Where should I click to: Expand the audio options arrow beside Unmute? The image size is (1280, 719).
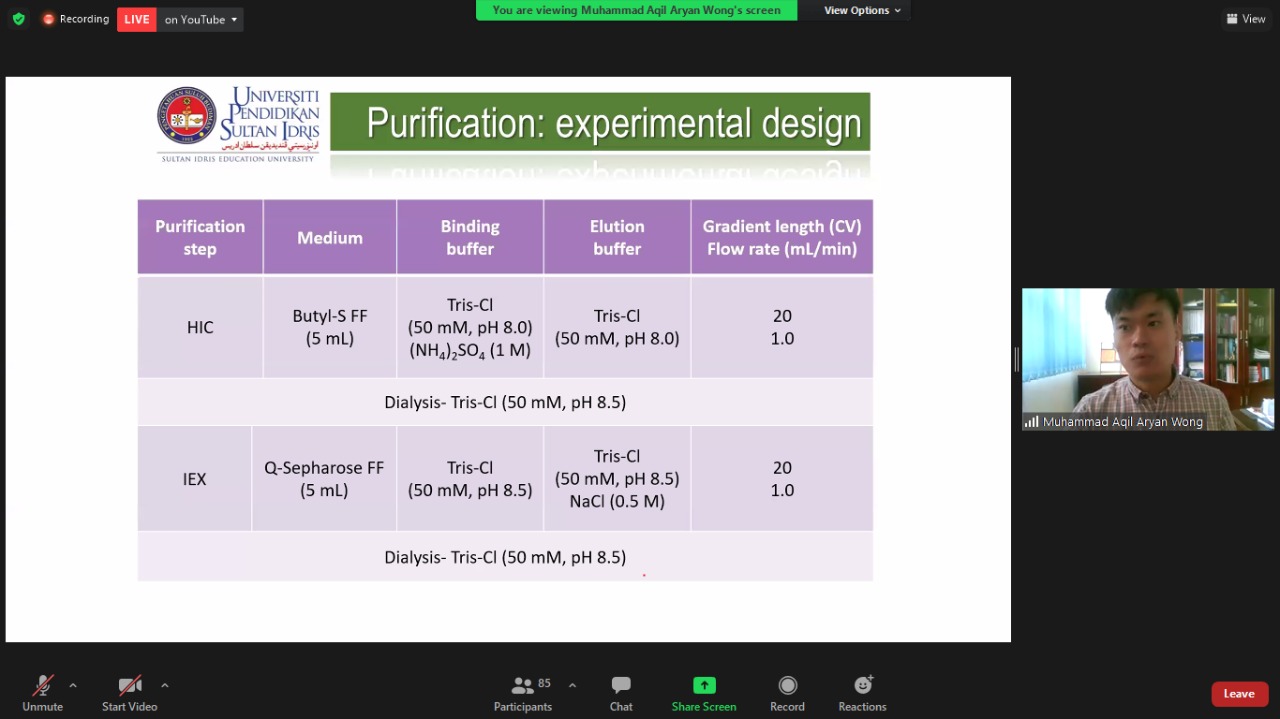(x=73, y=685)
